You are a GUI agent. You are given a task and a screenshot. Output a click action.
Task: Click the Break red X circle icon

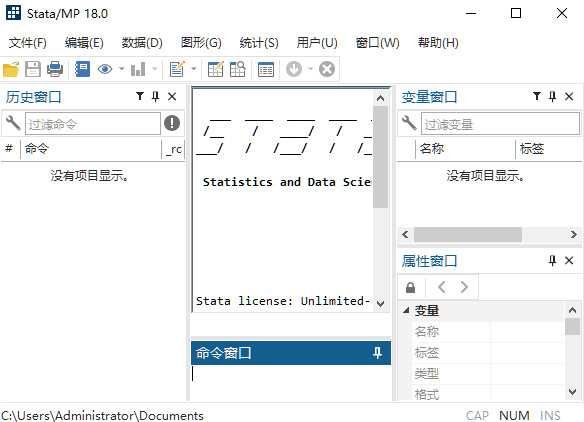pyautogui.click(x=327, y=69)
